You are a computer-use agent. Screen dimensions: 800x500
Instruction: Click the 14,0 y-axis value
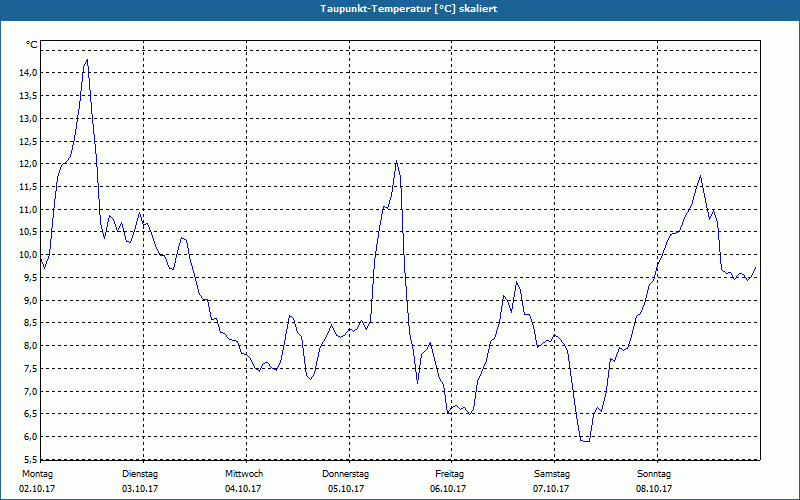28,73
